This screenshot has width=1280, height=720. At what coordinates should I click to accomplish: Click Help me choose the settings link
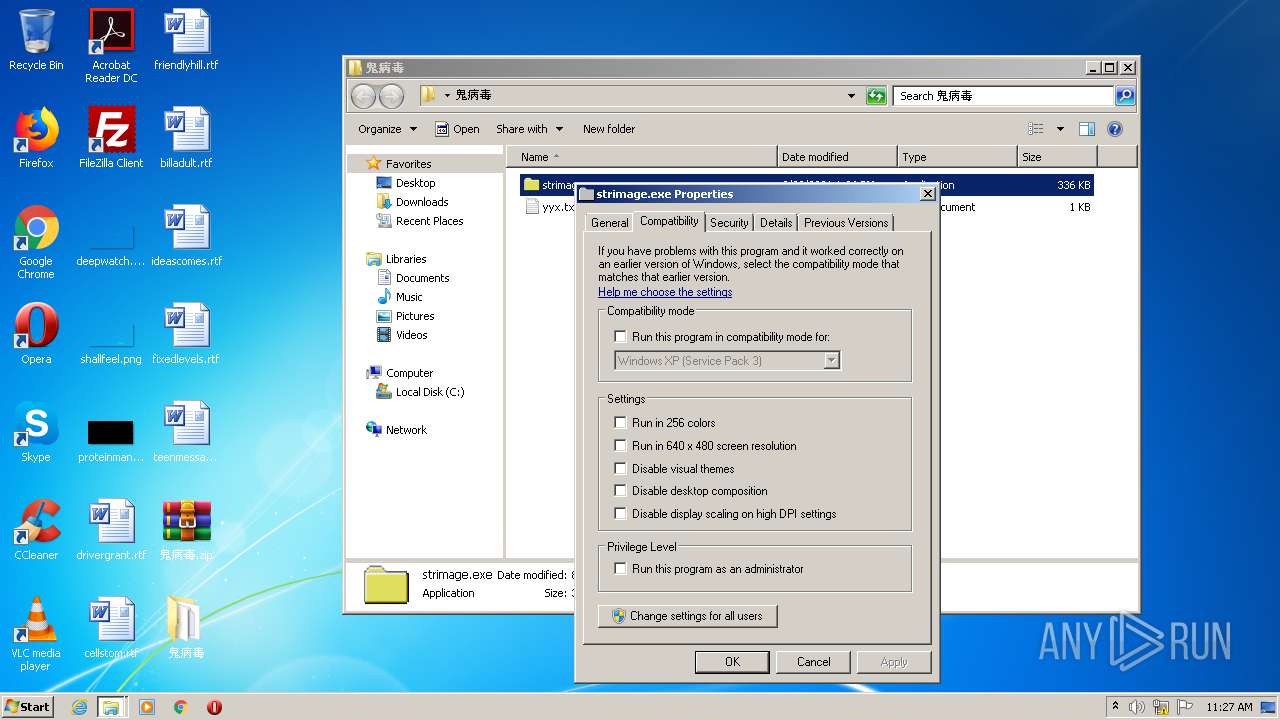coord(665,292)
